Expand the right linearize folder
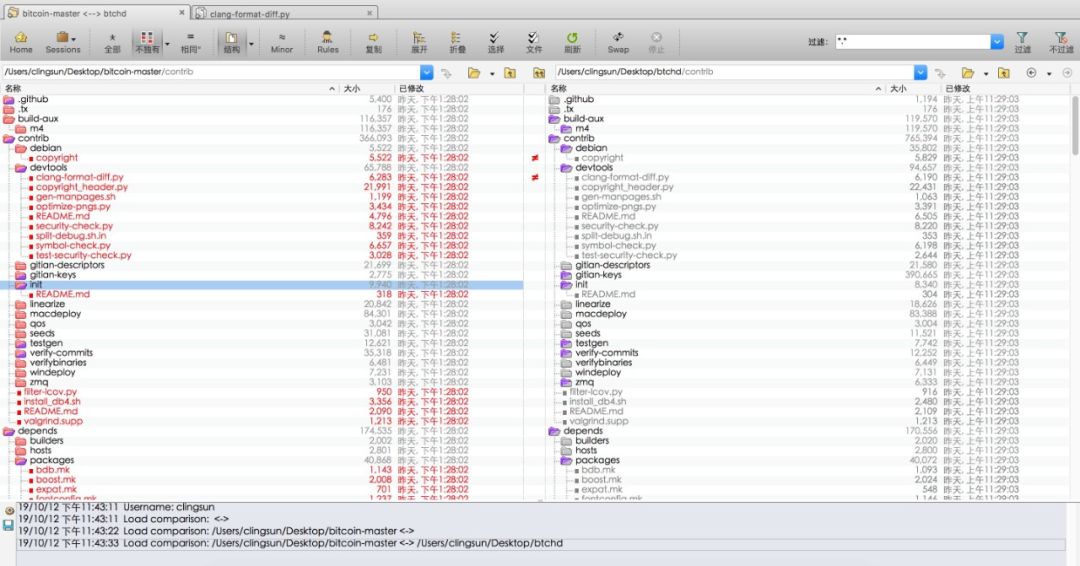 566,304
